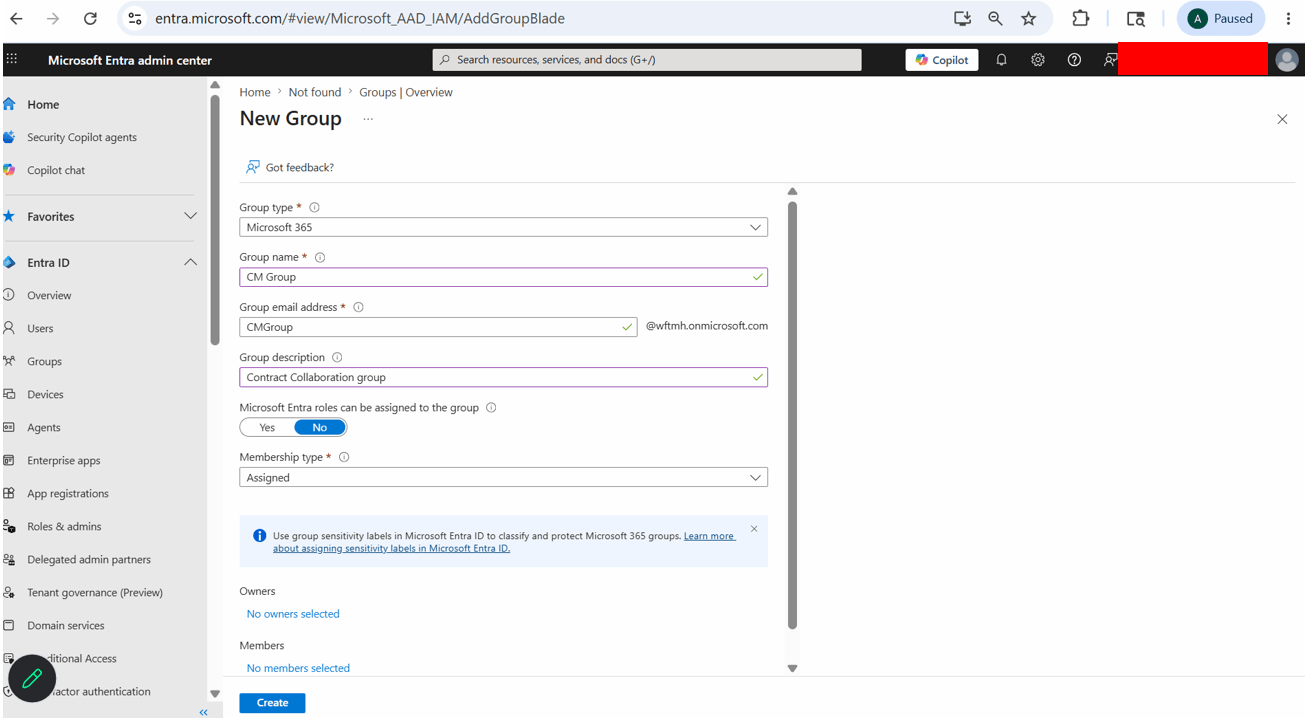
Task: Click info icon next to Membership type
Action: click(x=344, y=457)
